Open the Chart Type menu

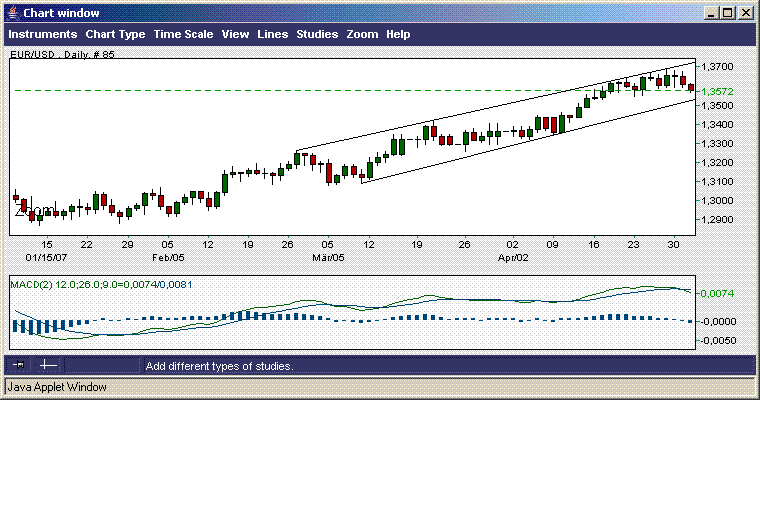click(115, 34)
